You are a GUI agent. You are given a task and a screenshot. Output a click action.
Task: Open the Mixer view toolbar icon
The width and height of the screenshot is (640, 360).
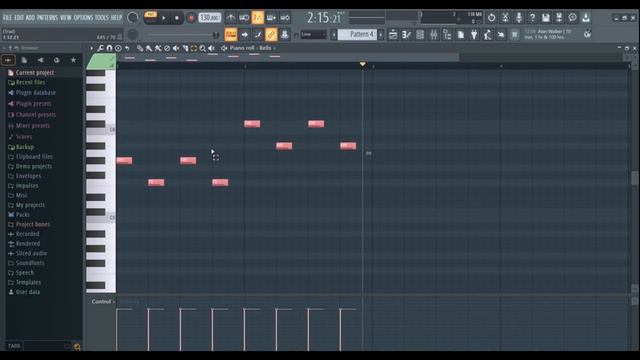(433, 35)
